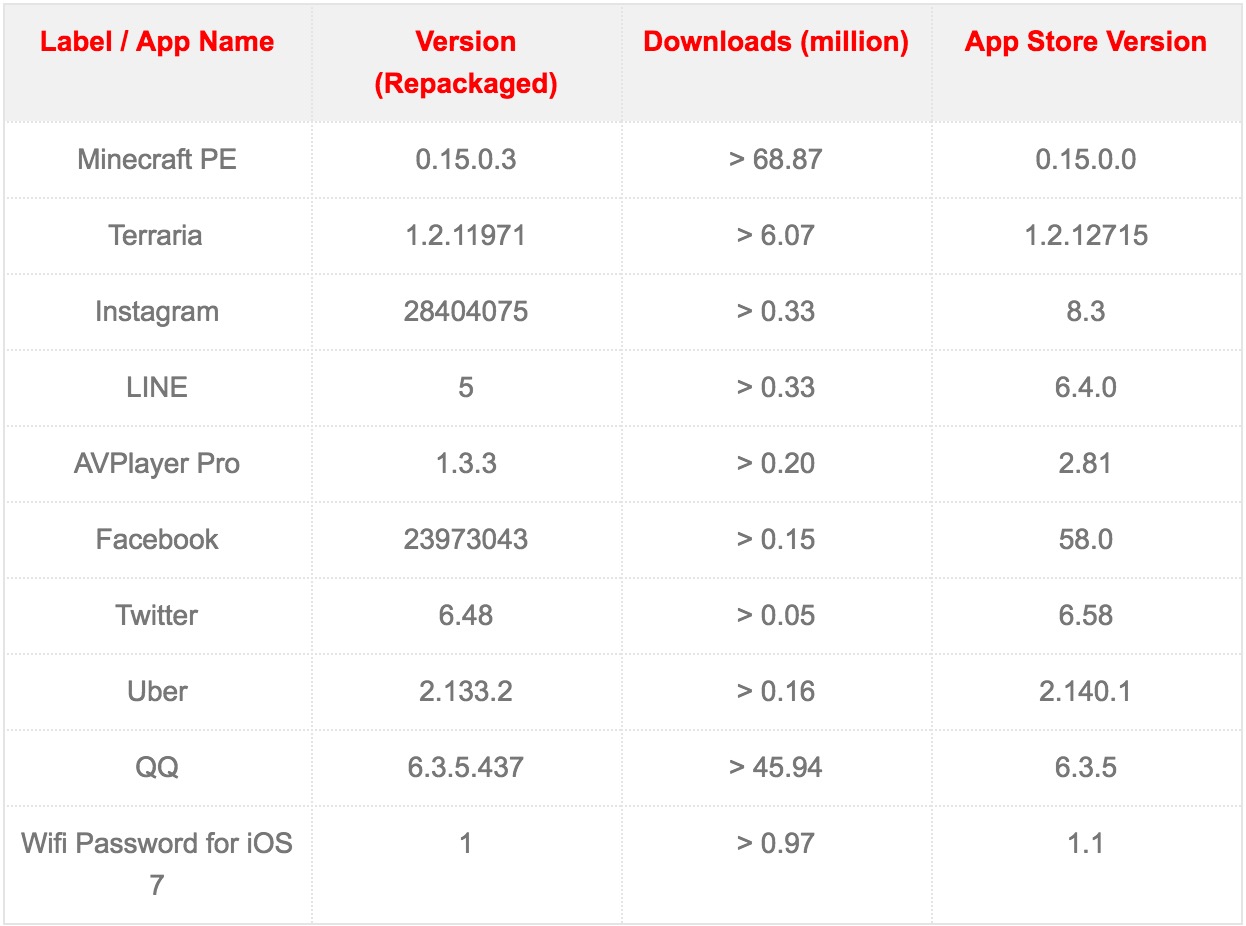Click the downloads value '> 6.07'
Screen dimensions: 1246x926
(x=776, y=235)
